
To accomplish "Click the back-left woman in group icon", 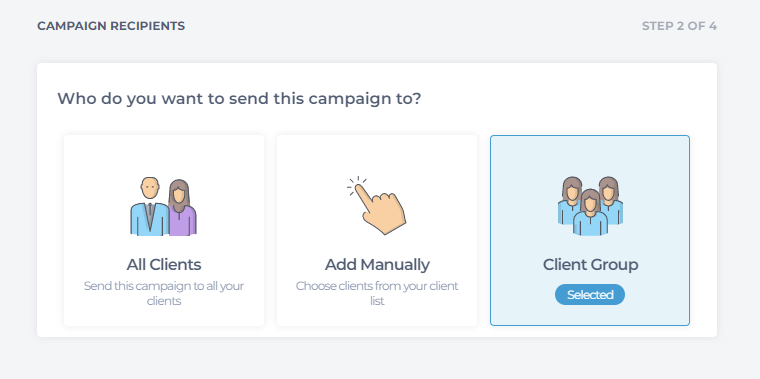I will point(570,201).
